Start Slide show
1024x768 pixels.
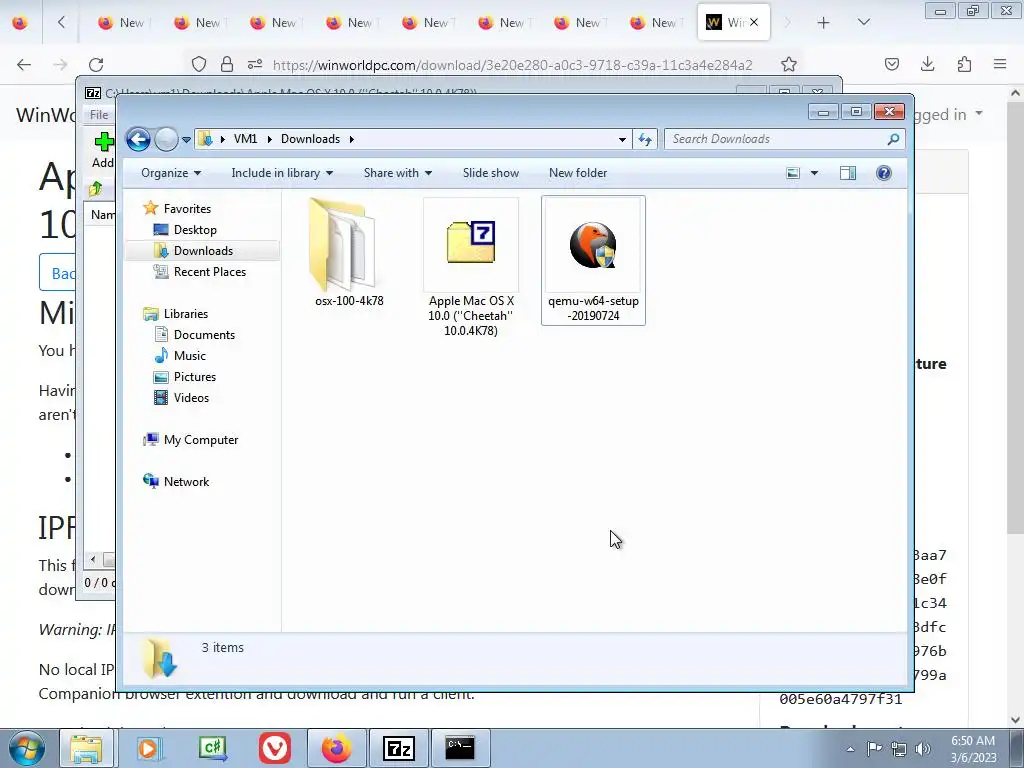click(x=491, y=173)
